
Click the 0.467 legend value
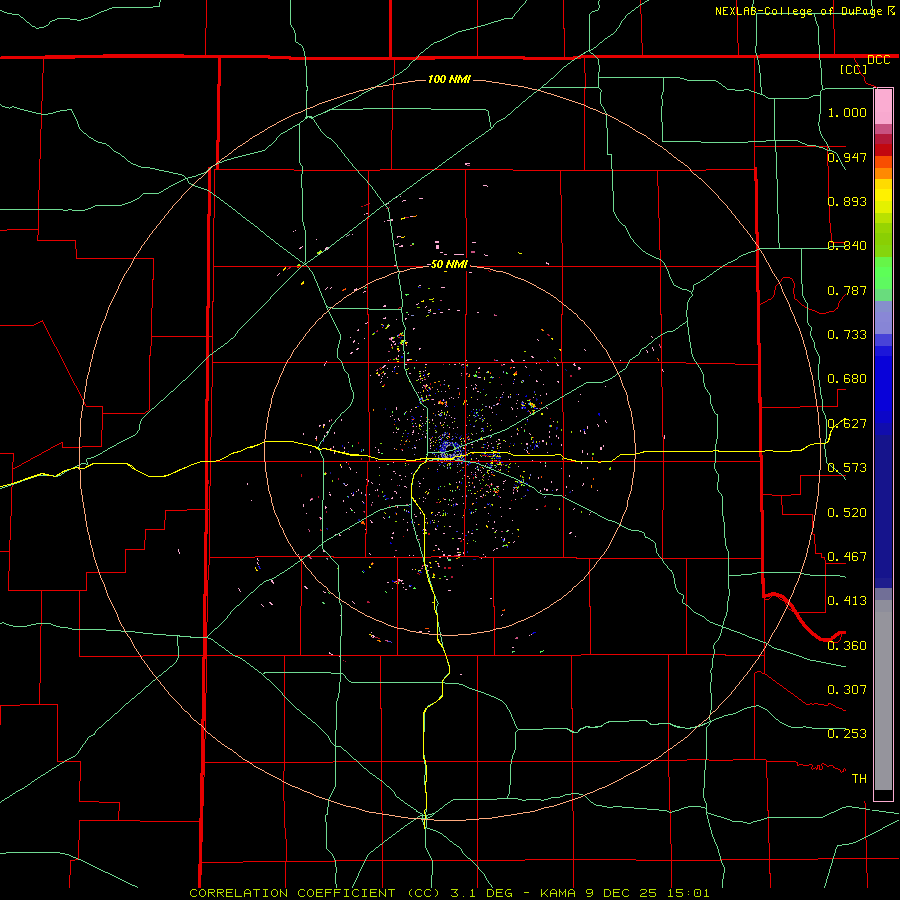click(847, 557)
